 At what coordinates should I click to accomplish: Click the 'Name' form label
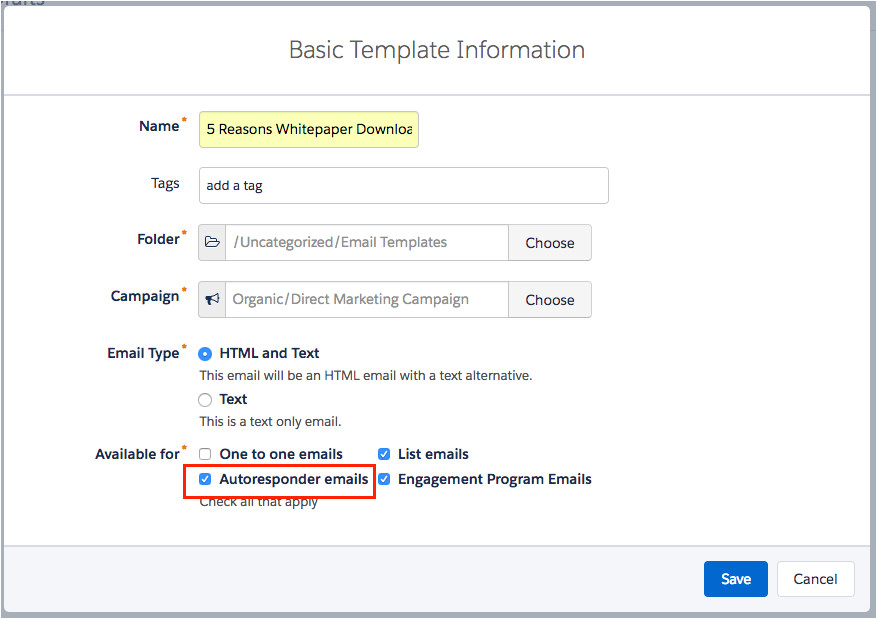click(158, 127)
